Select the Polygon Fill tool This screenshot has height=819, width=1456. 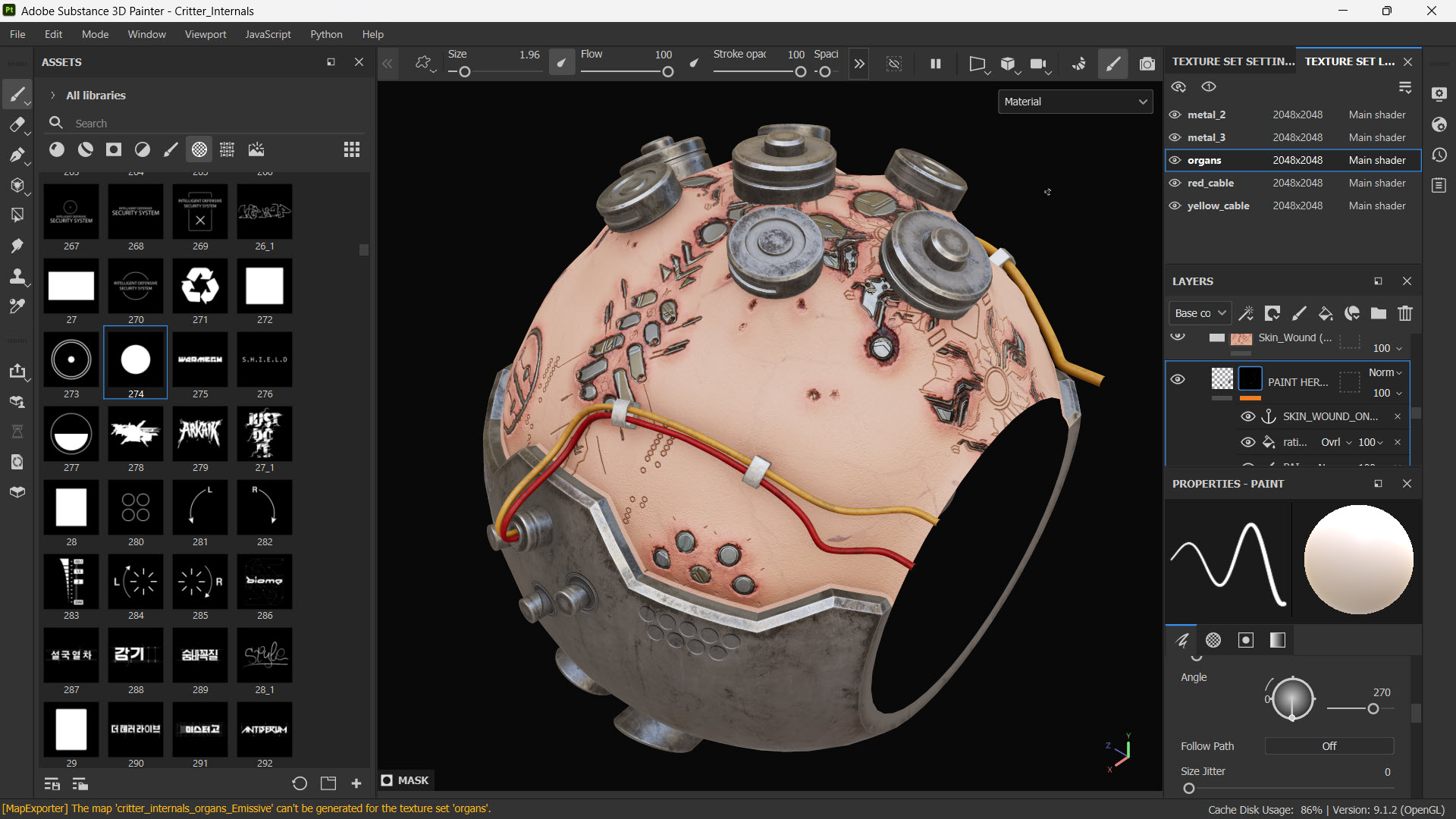point(17,215)
